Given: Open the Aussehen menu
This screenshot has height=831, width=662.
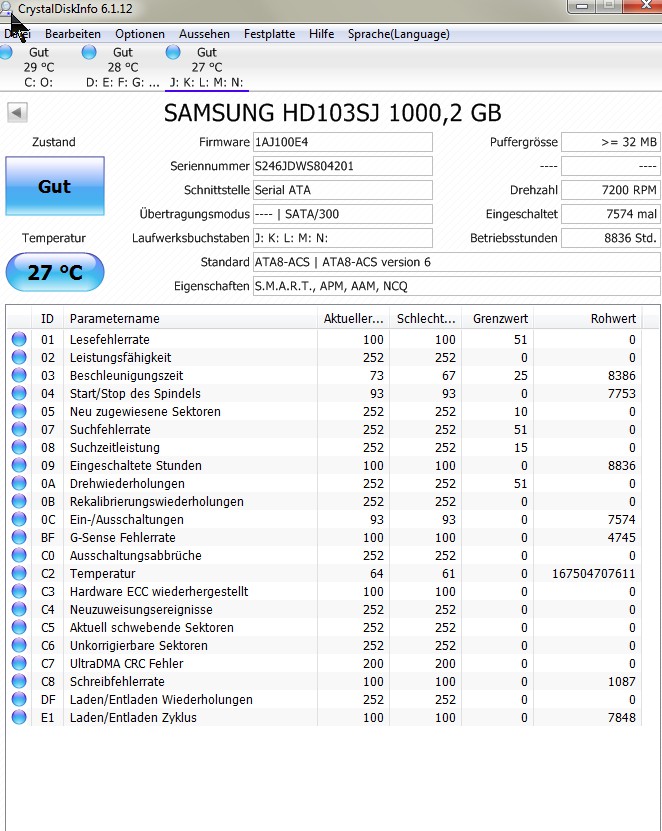Looking at the screenshot, I should coord(204,34).
